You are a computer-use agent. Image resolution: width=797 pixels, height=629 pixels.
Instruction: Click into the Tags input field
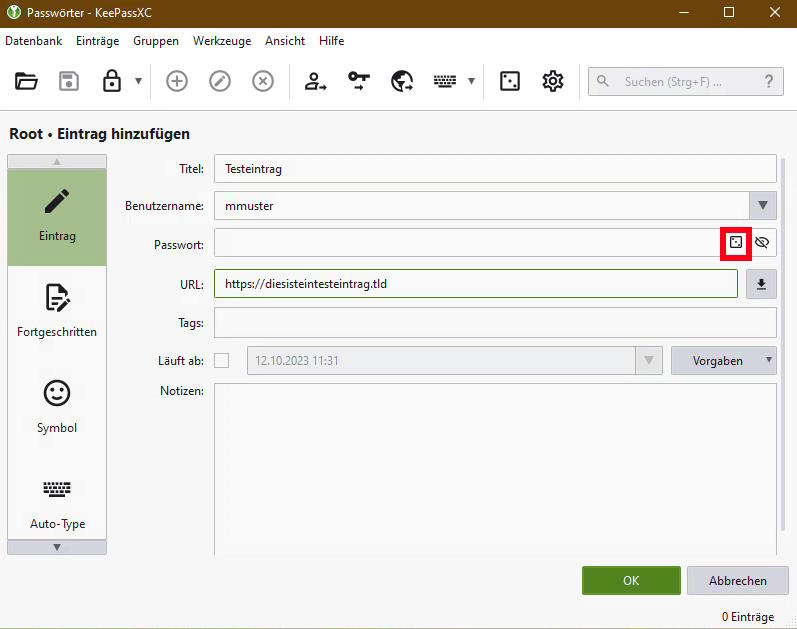pyautogui.click(x=495, y=323)
